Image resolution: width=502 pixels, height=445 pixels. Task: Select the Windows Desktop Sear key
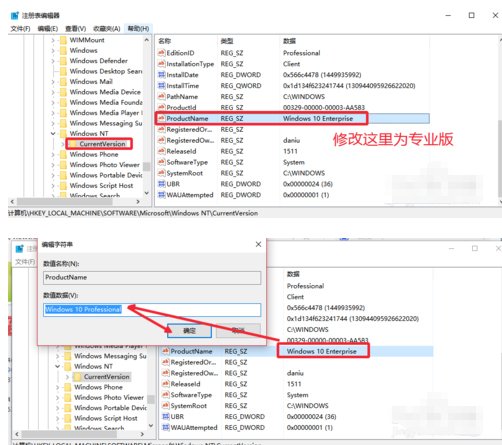(x=106, y=71)
